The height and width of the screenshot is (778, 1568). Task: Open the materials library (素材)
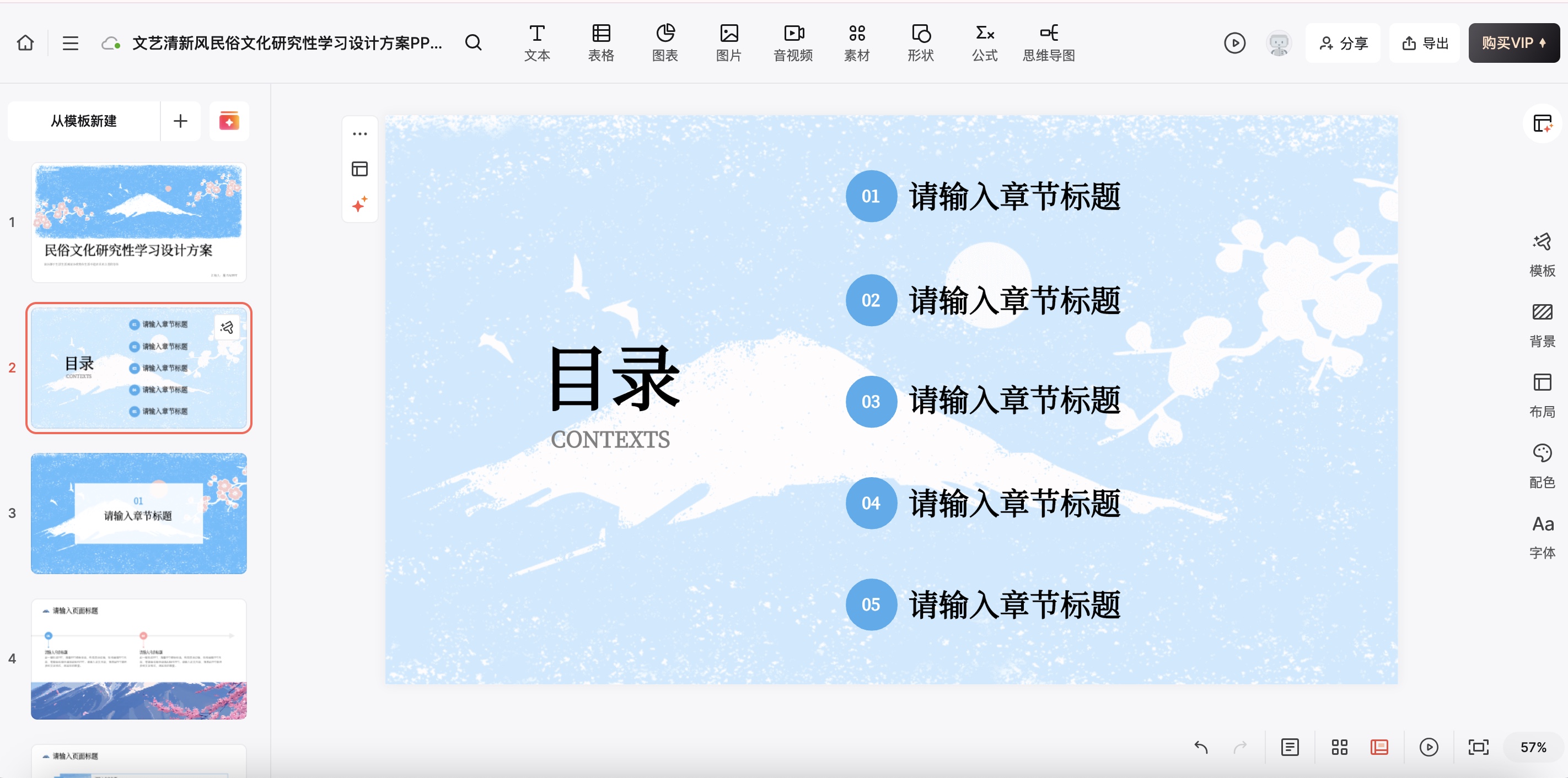(857, 42)
